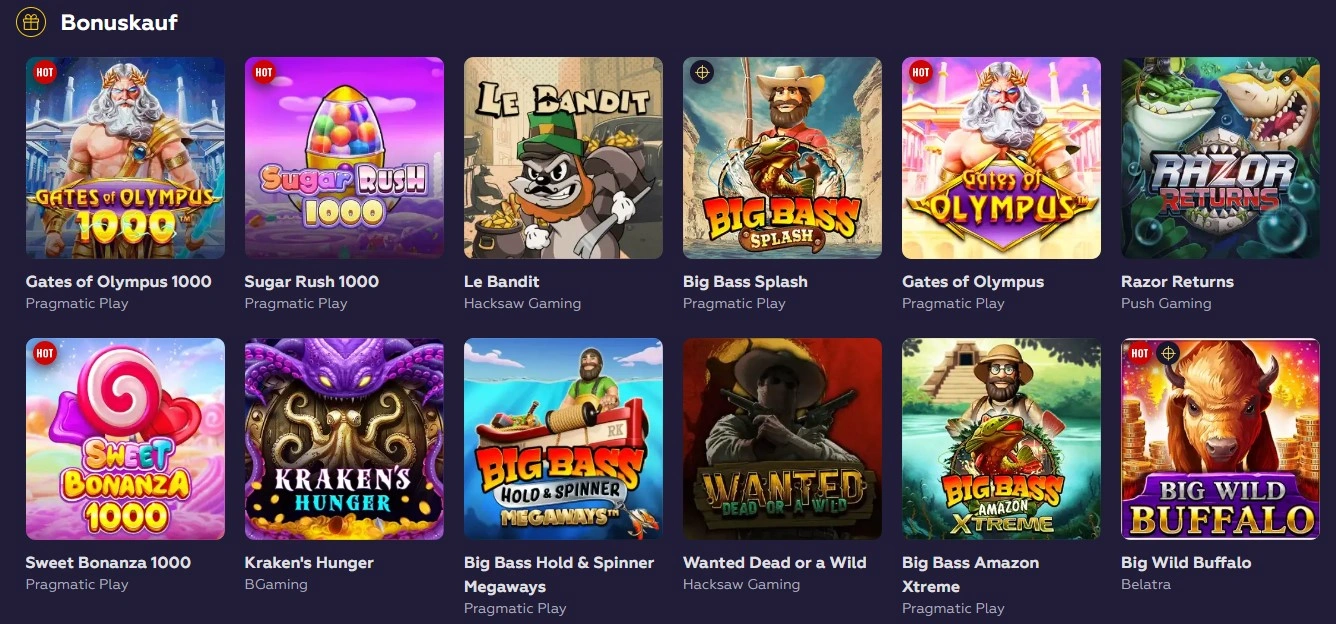Click Hacksaw Gaming provider under Le Bandit
1336x624 pixels.
(x=522, y=304)
